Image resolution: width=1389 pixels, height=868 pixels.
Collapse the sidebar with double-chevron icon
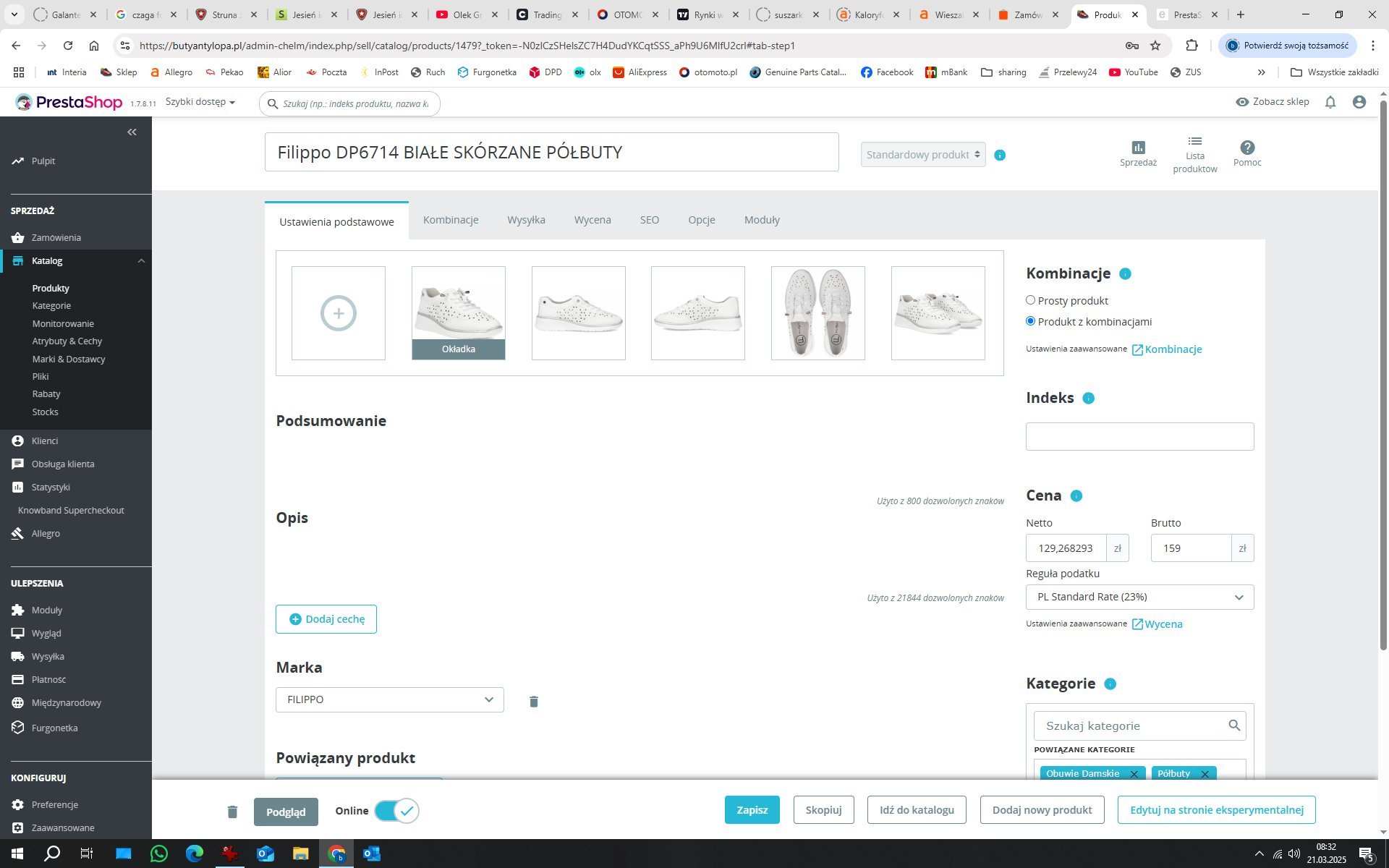tap(132, 132)
